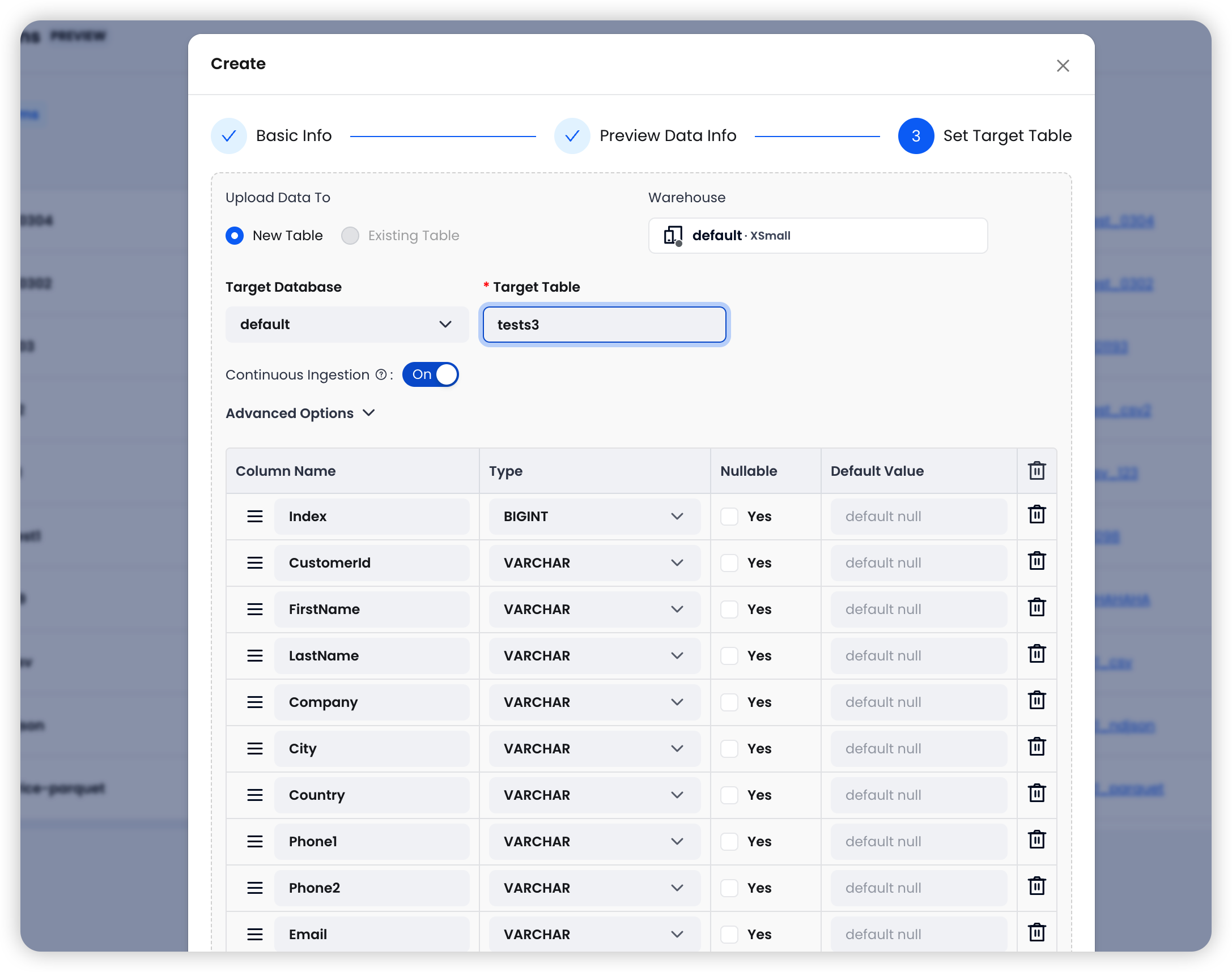Open the Target Database dropdown
This screenshot has height=972, width=1232.
coord(347,325)
